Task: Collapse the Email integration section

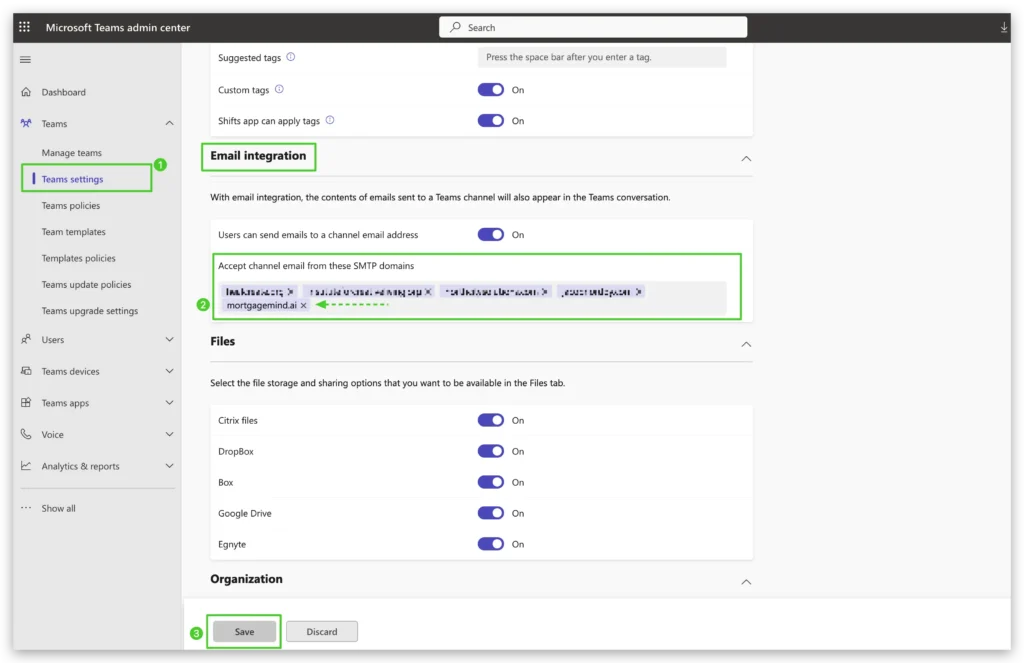Action: point(745,158)
